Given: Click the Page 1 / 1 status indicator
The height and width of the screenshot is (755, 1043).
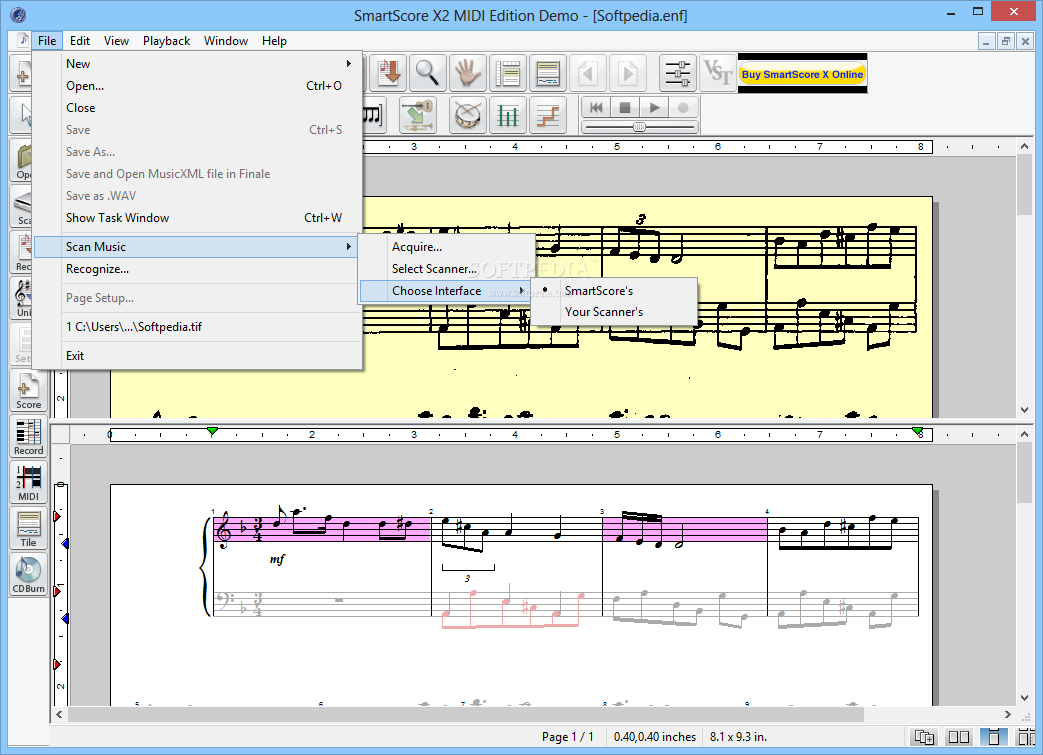Looking at the screenshot, I should click(x=567, y=736).
